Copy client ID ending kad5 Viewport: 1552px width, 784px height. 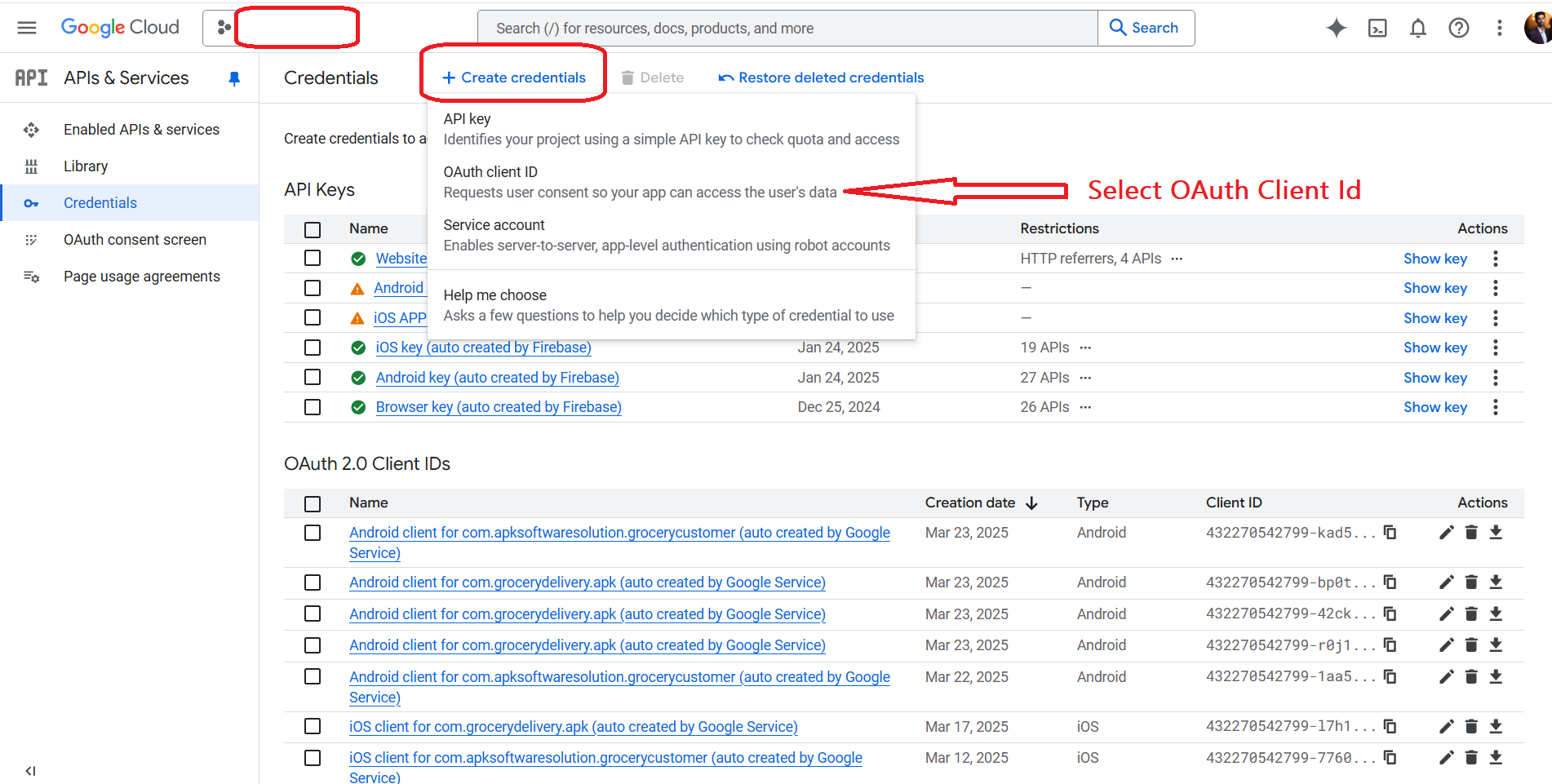click(x=1390, y=533)
